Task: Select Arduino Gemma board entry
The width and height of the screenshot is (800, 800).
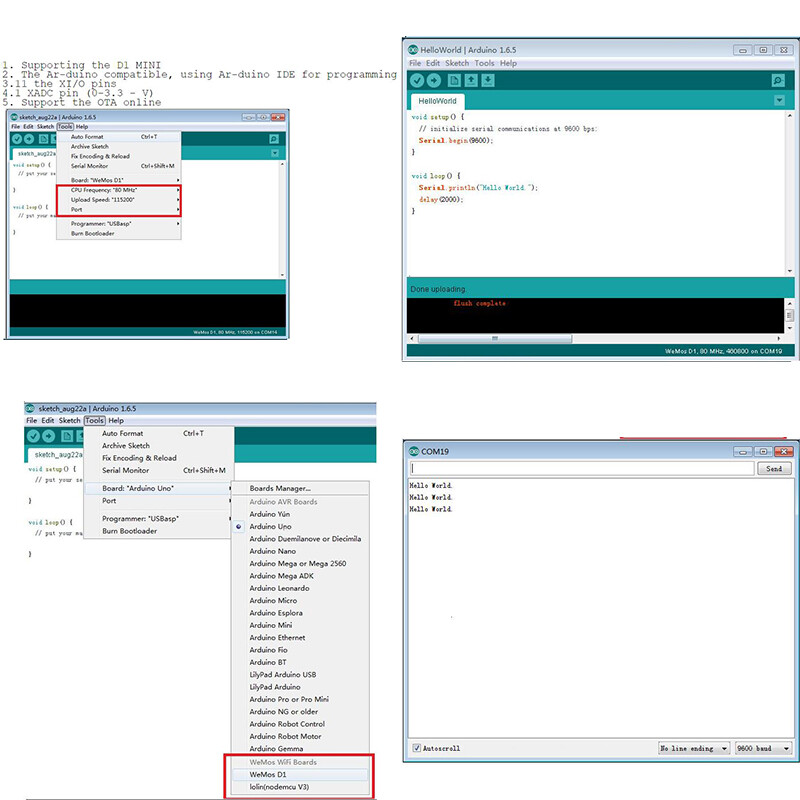Action: click(301, 748)
